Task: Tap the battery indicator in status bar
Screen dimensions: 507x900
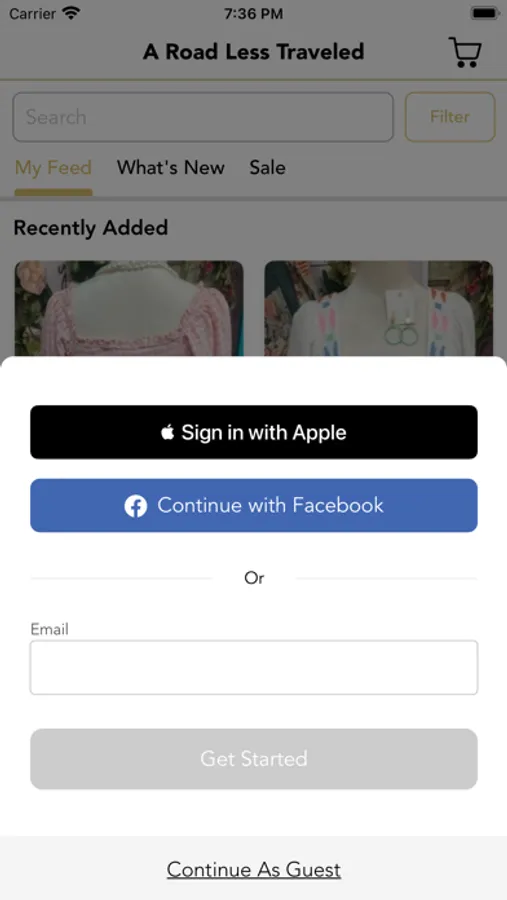Action: tap(485, 13)
